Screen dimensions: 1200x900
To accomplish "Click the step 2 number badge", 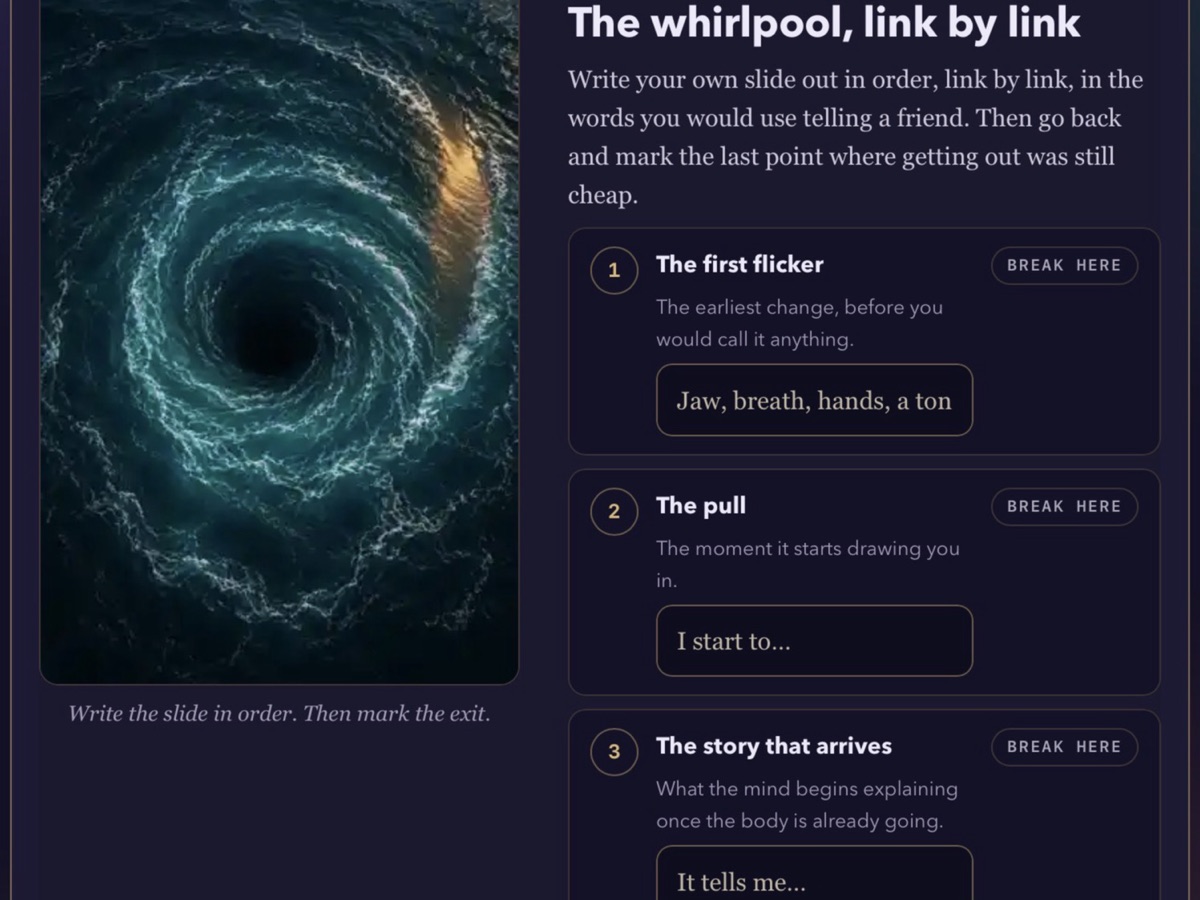I will (x=614, y=512).
